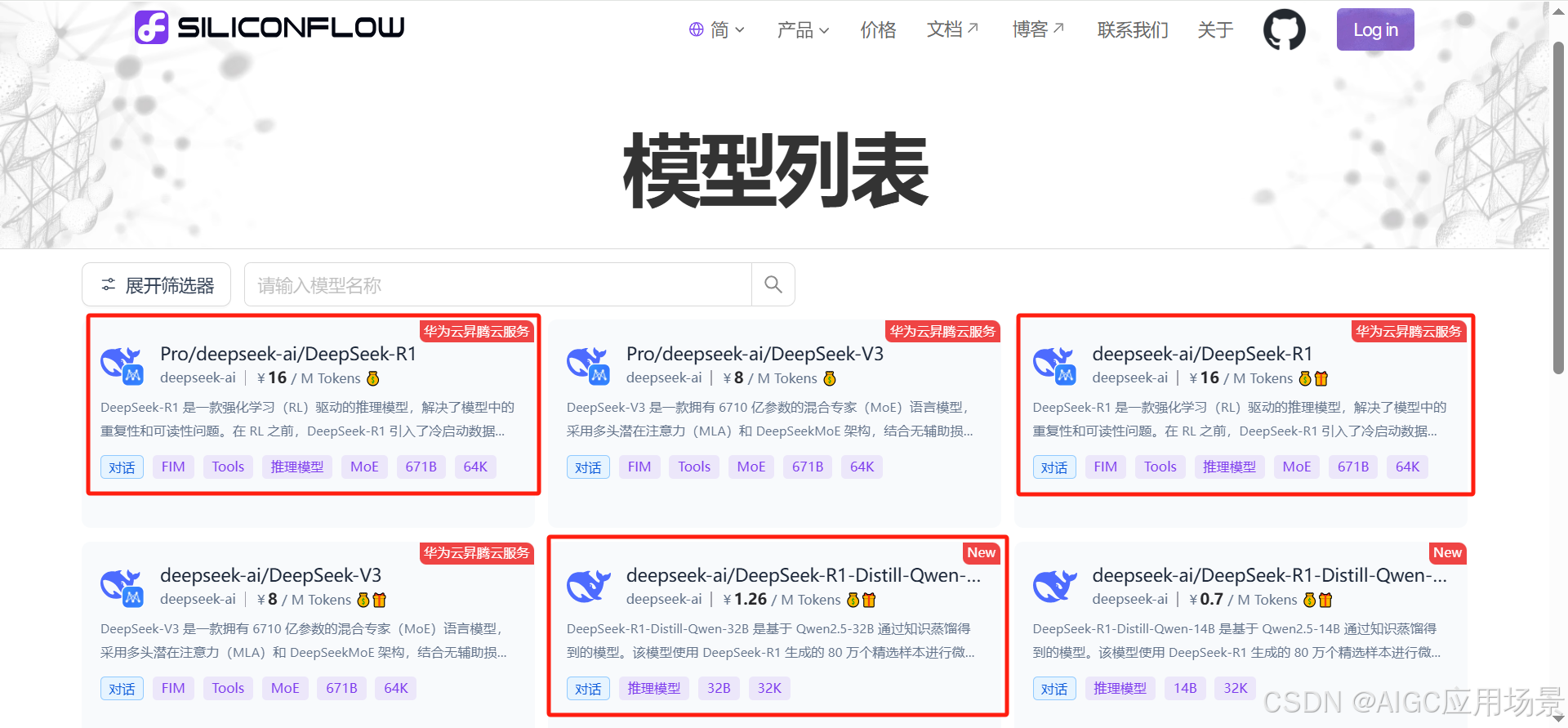Open Pro/deepseek-ai/DeepSeek-V3 model title
This screenshot has width=1568, height=728.
(755, 354)
